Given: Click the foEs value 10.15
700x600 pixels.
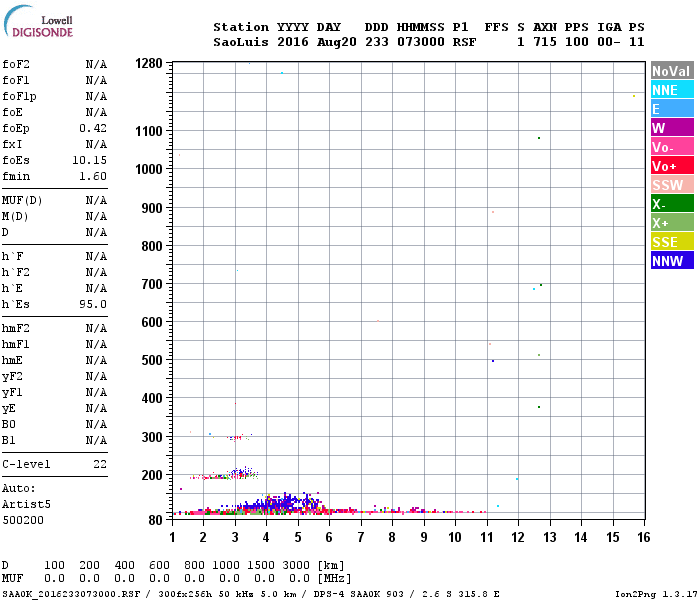Looking at the screenshot, I should point(89,160).
